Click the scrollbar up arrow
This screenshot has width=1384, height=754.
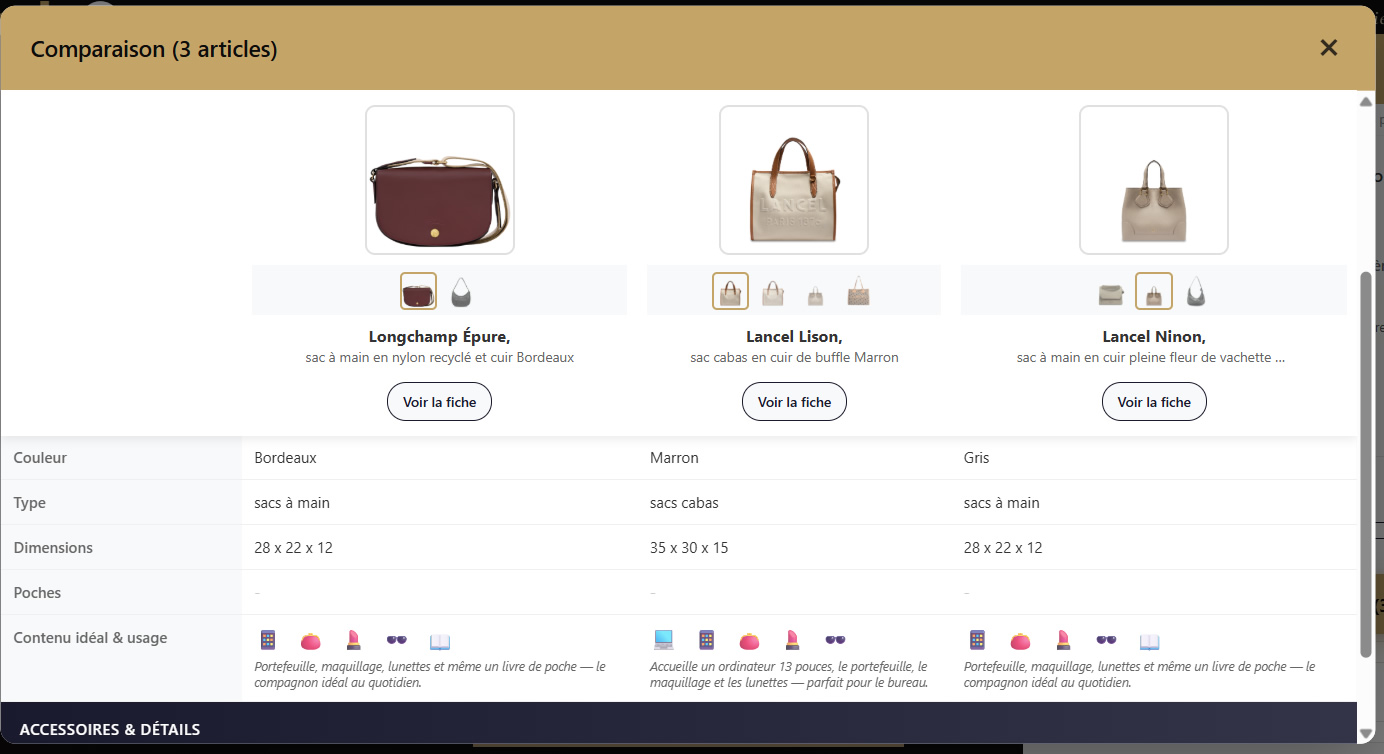pos(1365,101)
